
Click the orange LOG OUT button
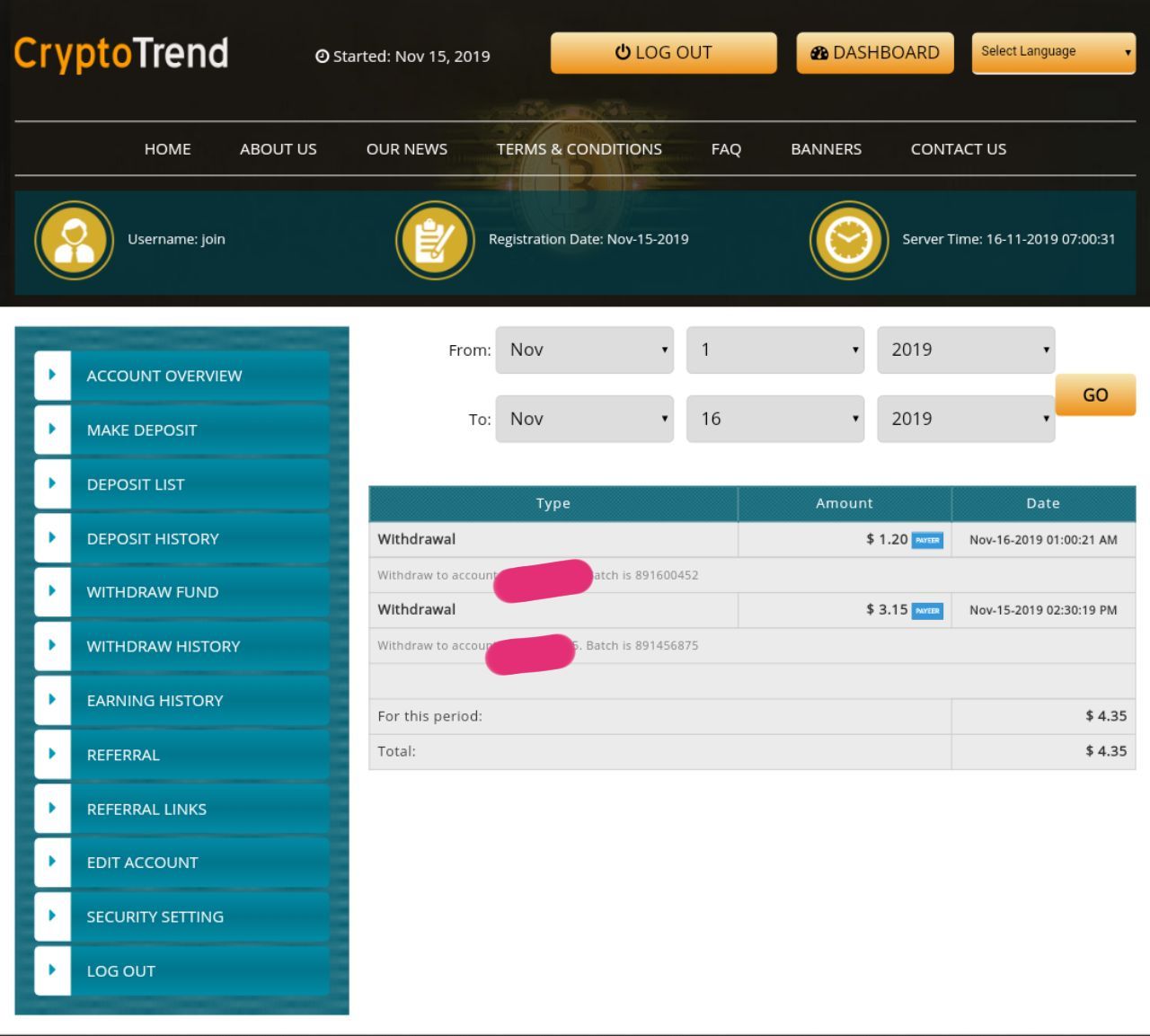click(x=664, y=53)
